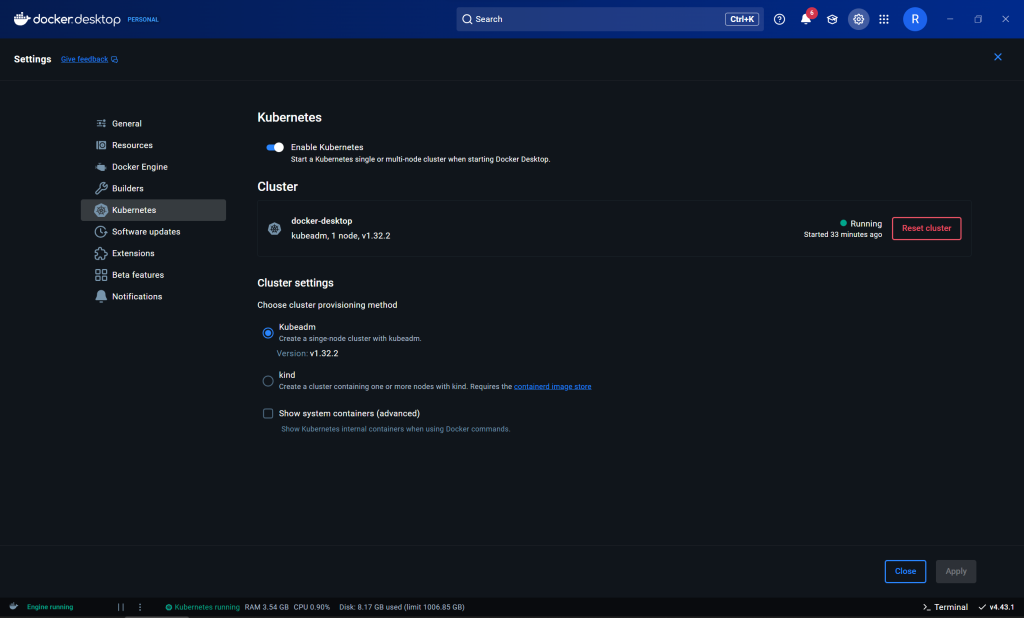Open the Learning center graduation cap icon
The height and width of the screenshot is (618, 1024).
[x=832, y=19]
